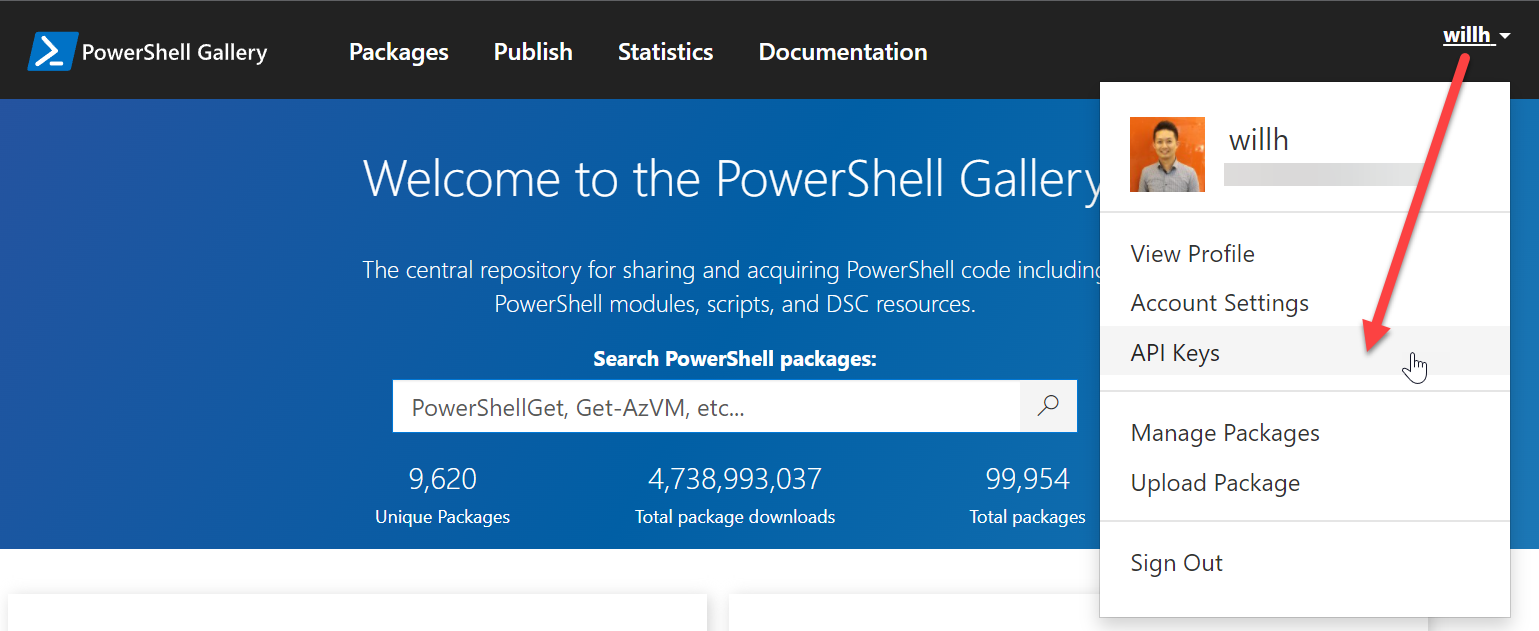Click the PowerShell Gallery logo icon

point(52,51)
